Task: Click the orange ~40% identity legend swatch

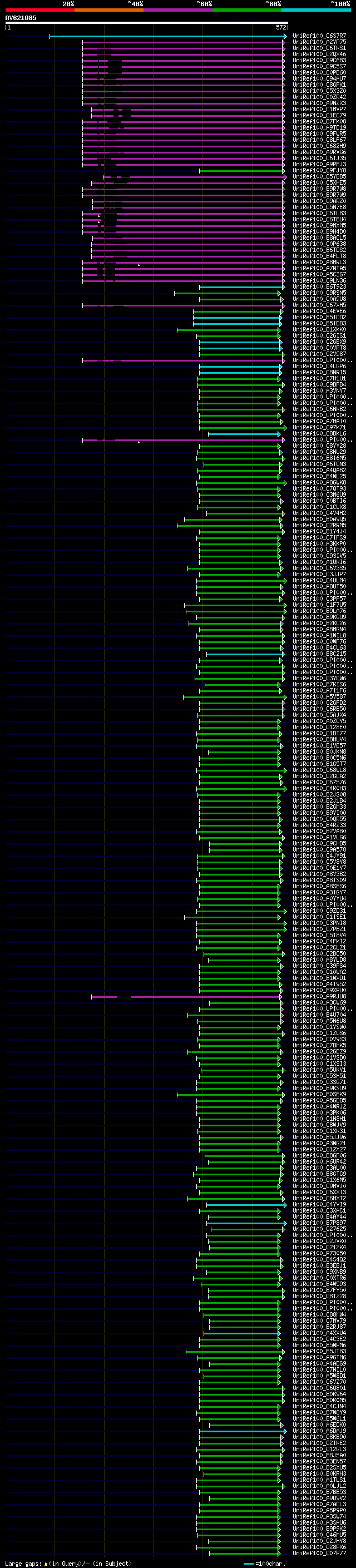Action: [109, 10]
